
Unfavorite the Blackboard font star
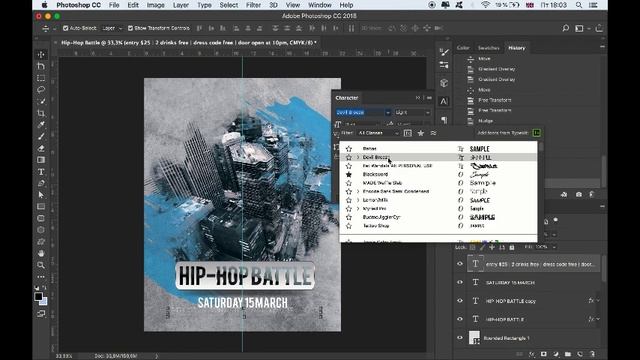point(349,174)
